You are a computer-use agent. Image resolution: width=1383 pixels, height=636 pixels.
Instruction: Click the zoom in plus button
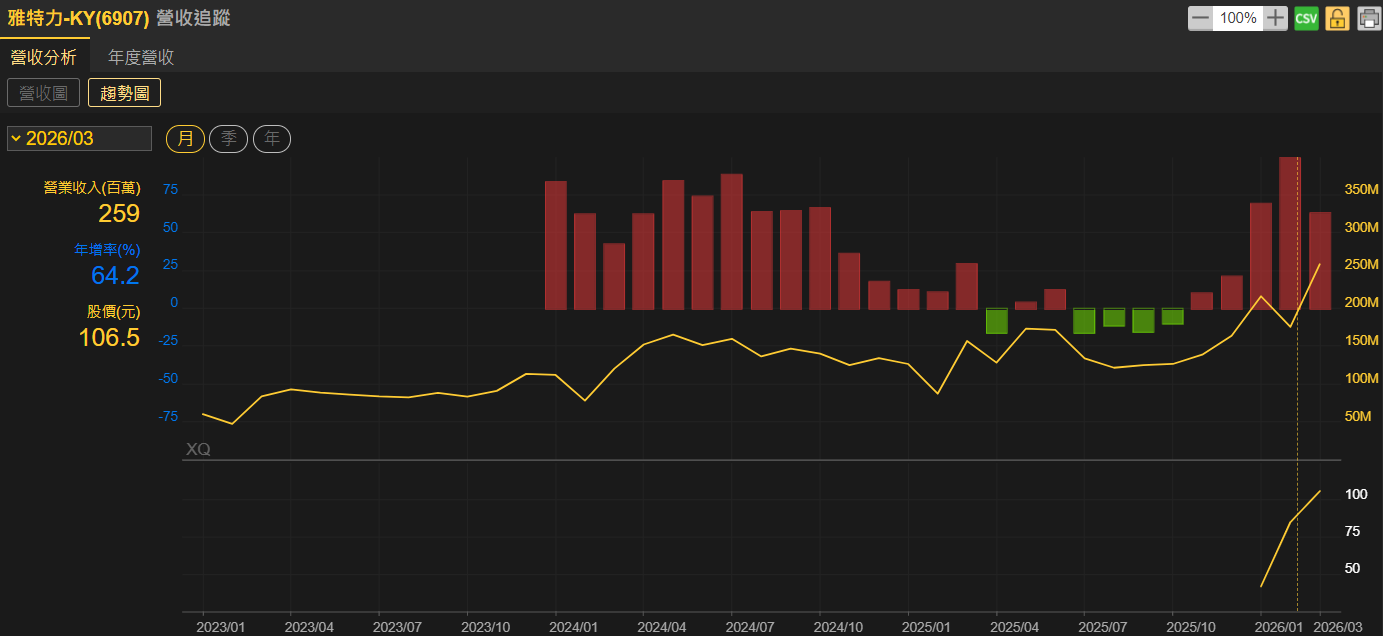coord(1274,18)
